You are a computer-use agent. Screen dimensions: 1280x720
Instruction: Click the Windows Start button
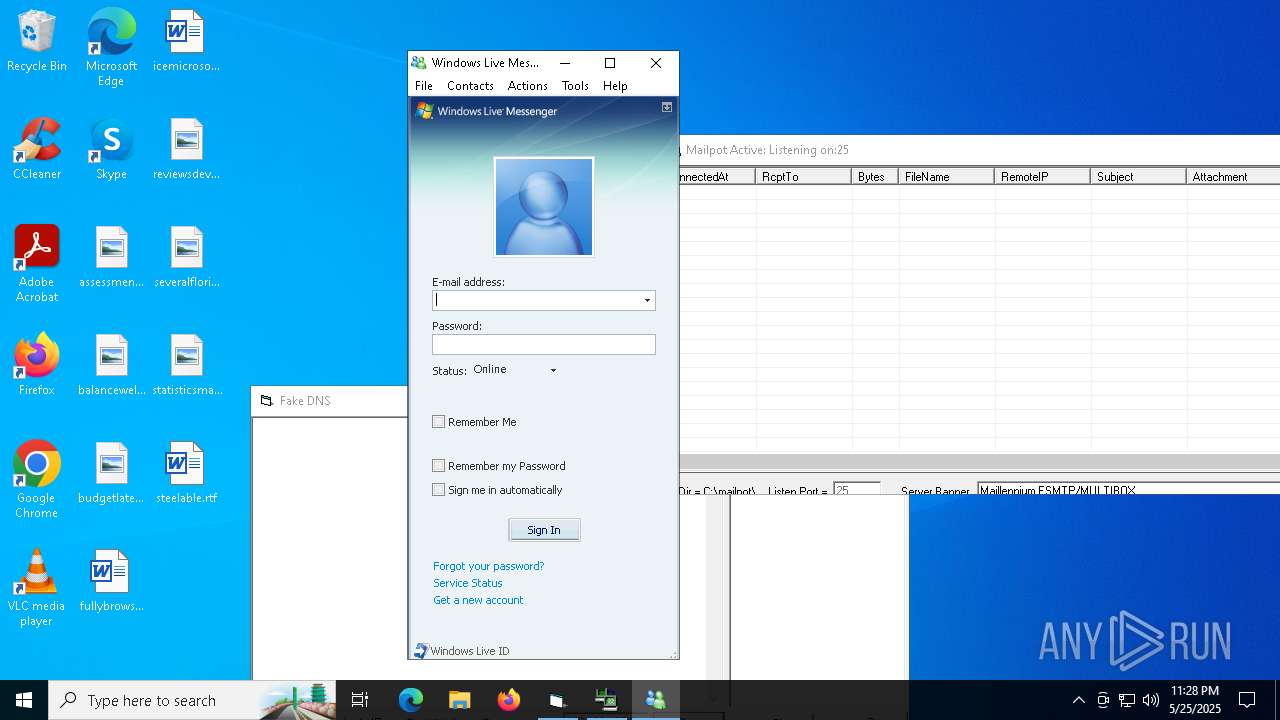(x=24, y=700)
